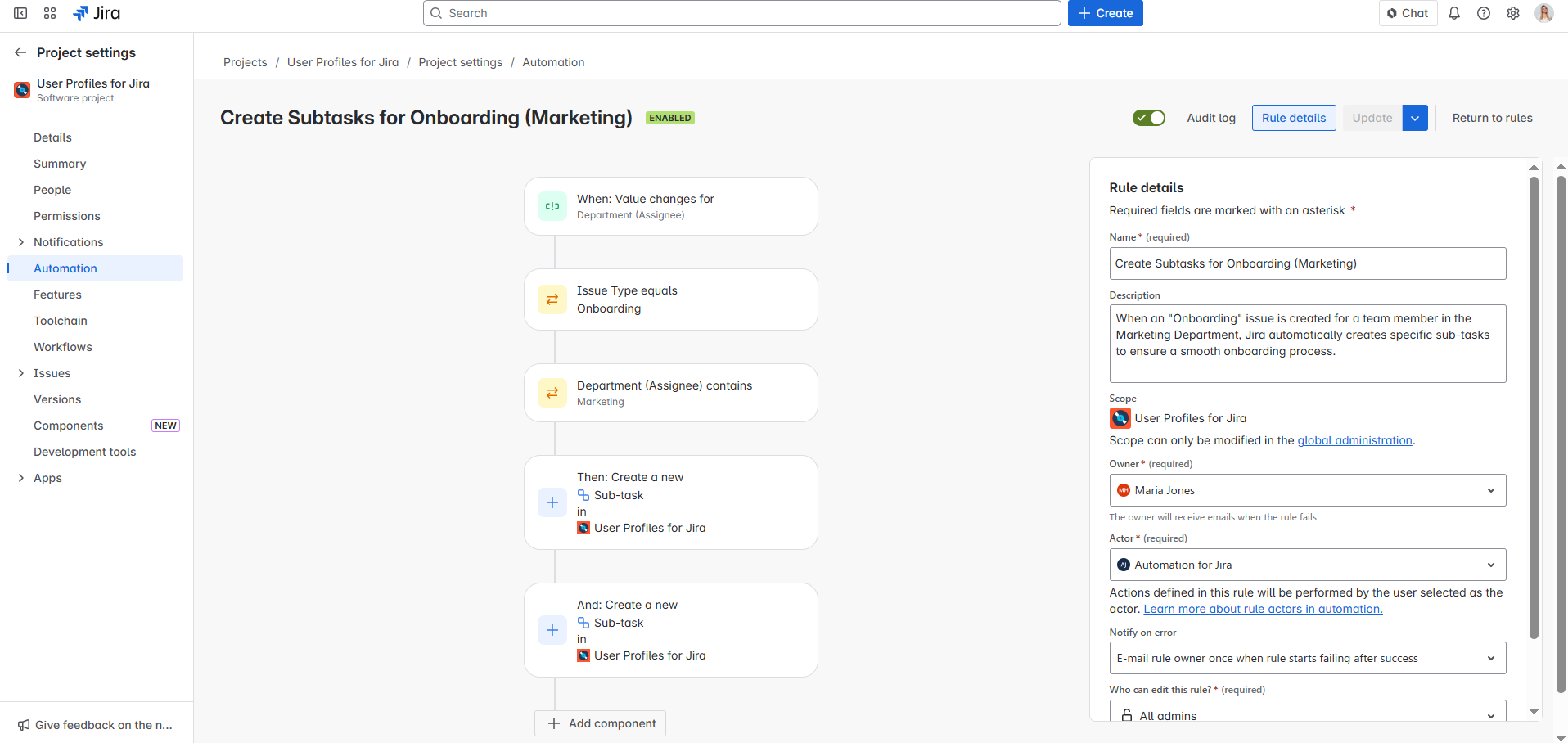Open the help question mark icon

[x=1484, y=13]
